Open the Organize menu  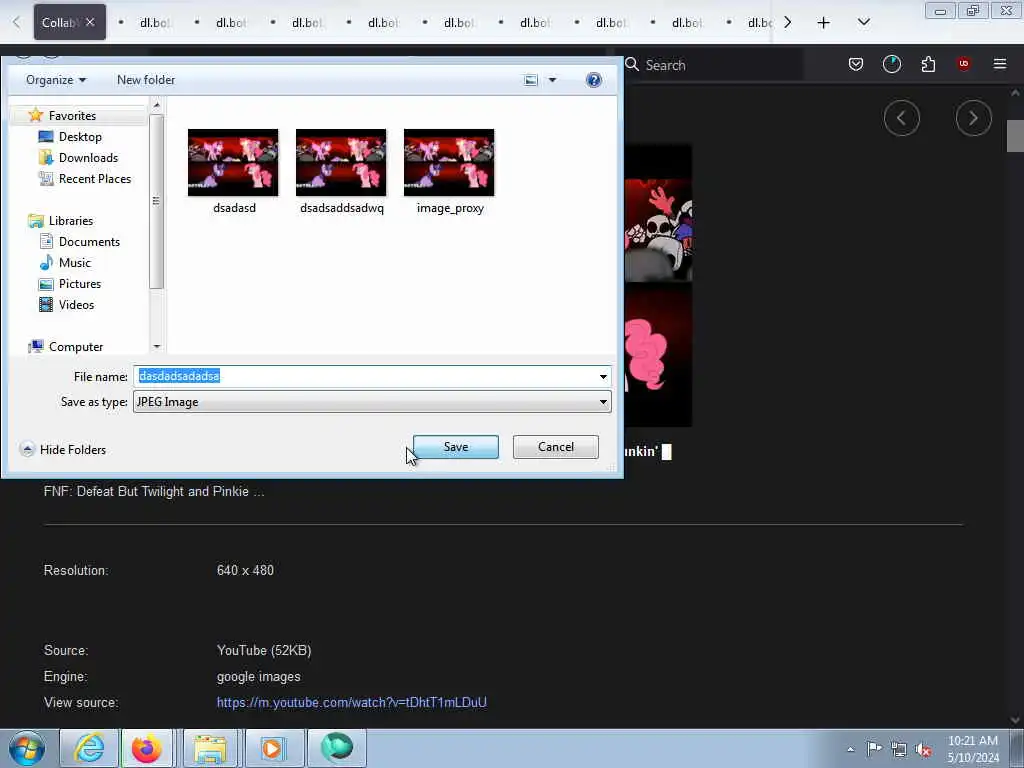(x=56, y=80)
